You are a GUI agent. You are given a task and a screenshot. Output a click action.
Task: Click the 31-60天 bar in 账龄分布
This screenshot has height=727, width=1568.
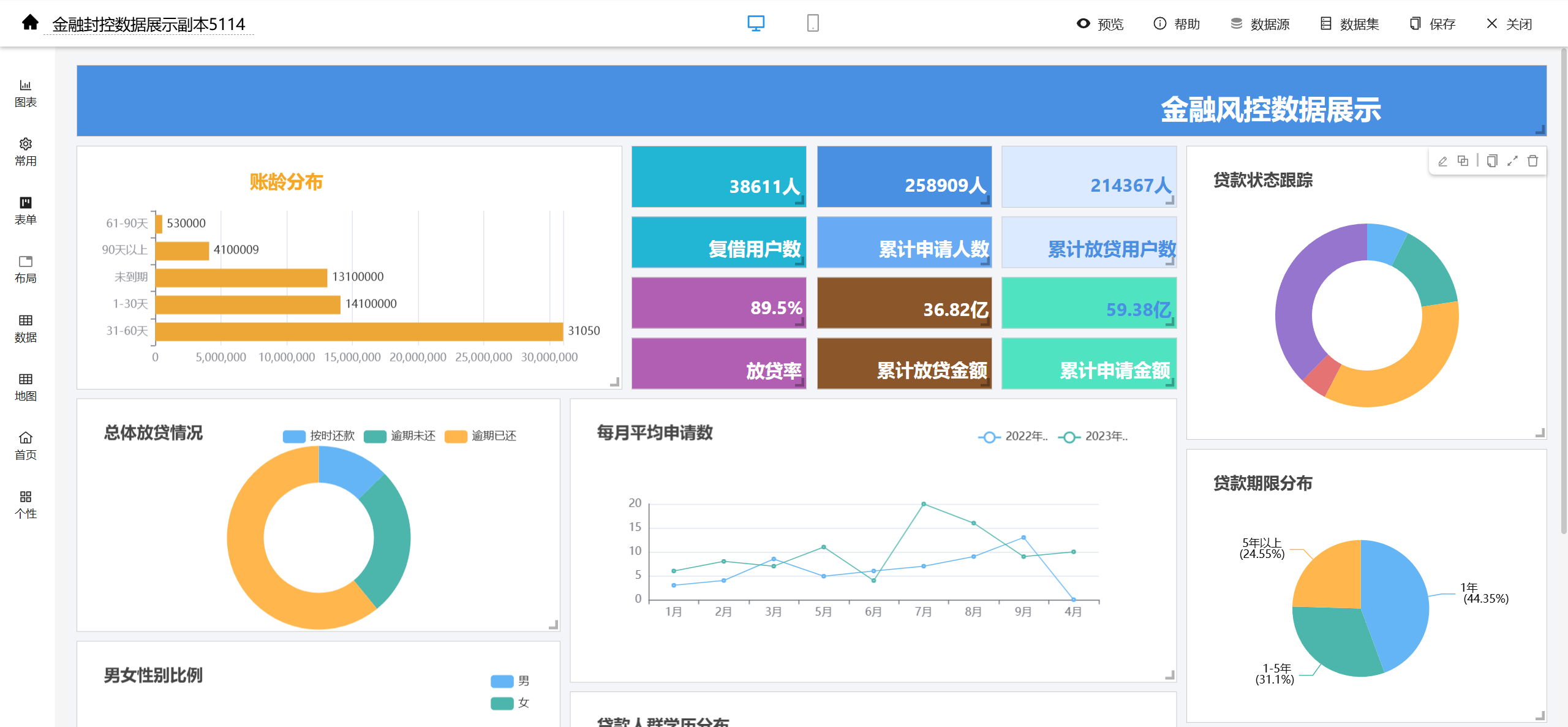[x=359, y=331]
